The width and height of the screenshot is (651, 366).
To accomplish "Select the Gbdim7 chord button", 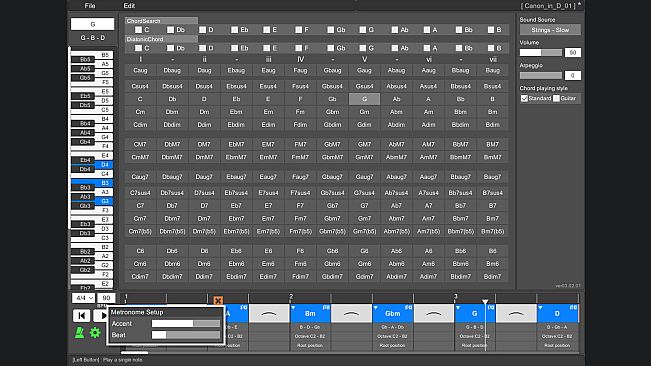I will (332, 277).
